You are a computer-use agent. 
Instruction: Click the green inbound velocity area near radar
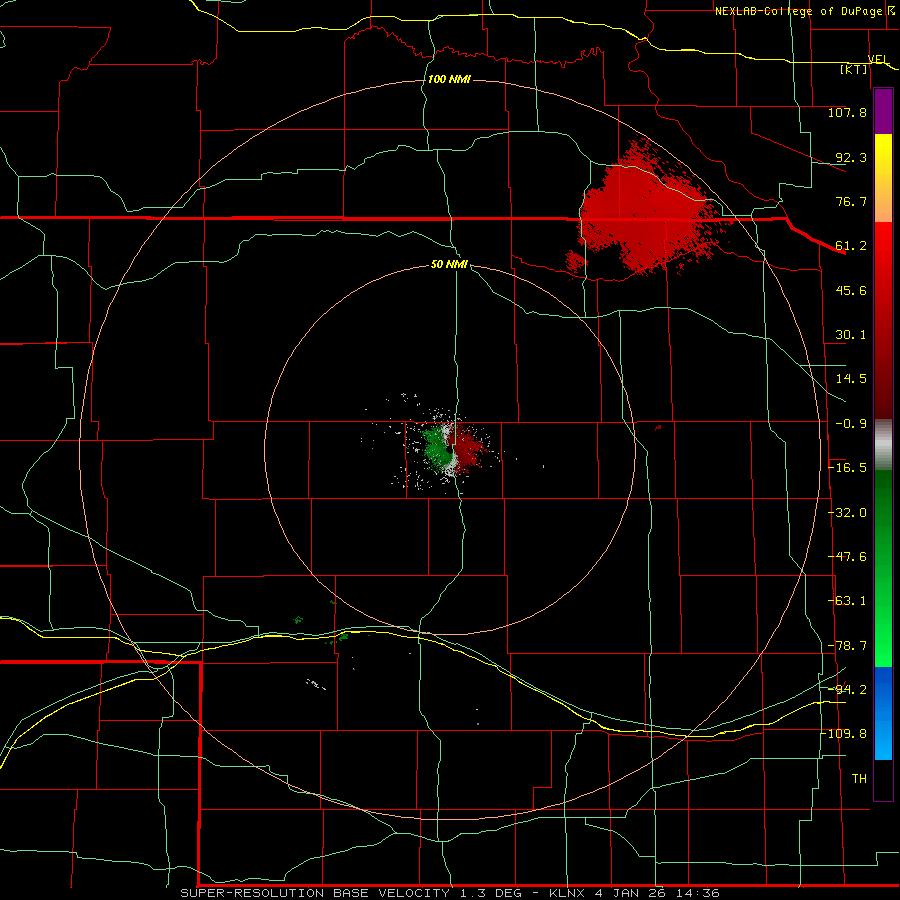[437, 448]
